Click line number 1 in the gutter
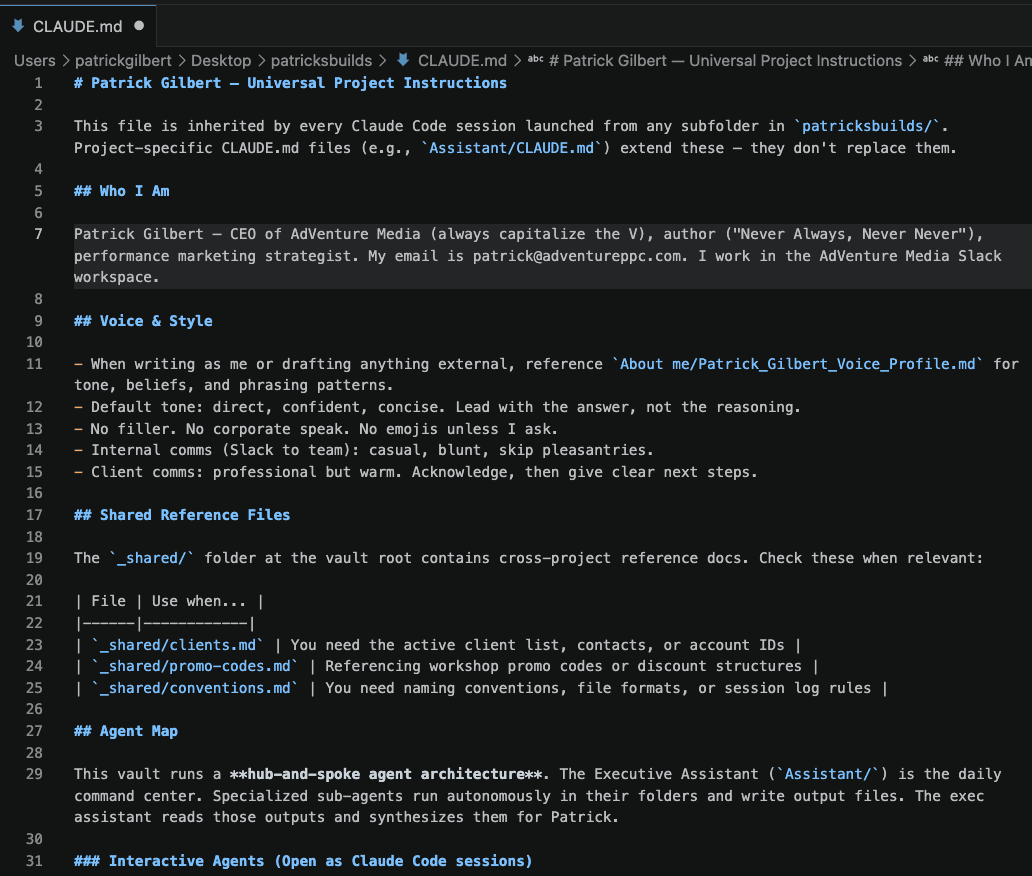Viewport: 1032px width, 876px height. click(x=38, y=83)
